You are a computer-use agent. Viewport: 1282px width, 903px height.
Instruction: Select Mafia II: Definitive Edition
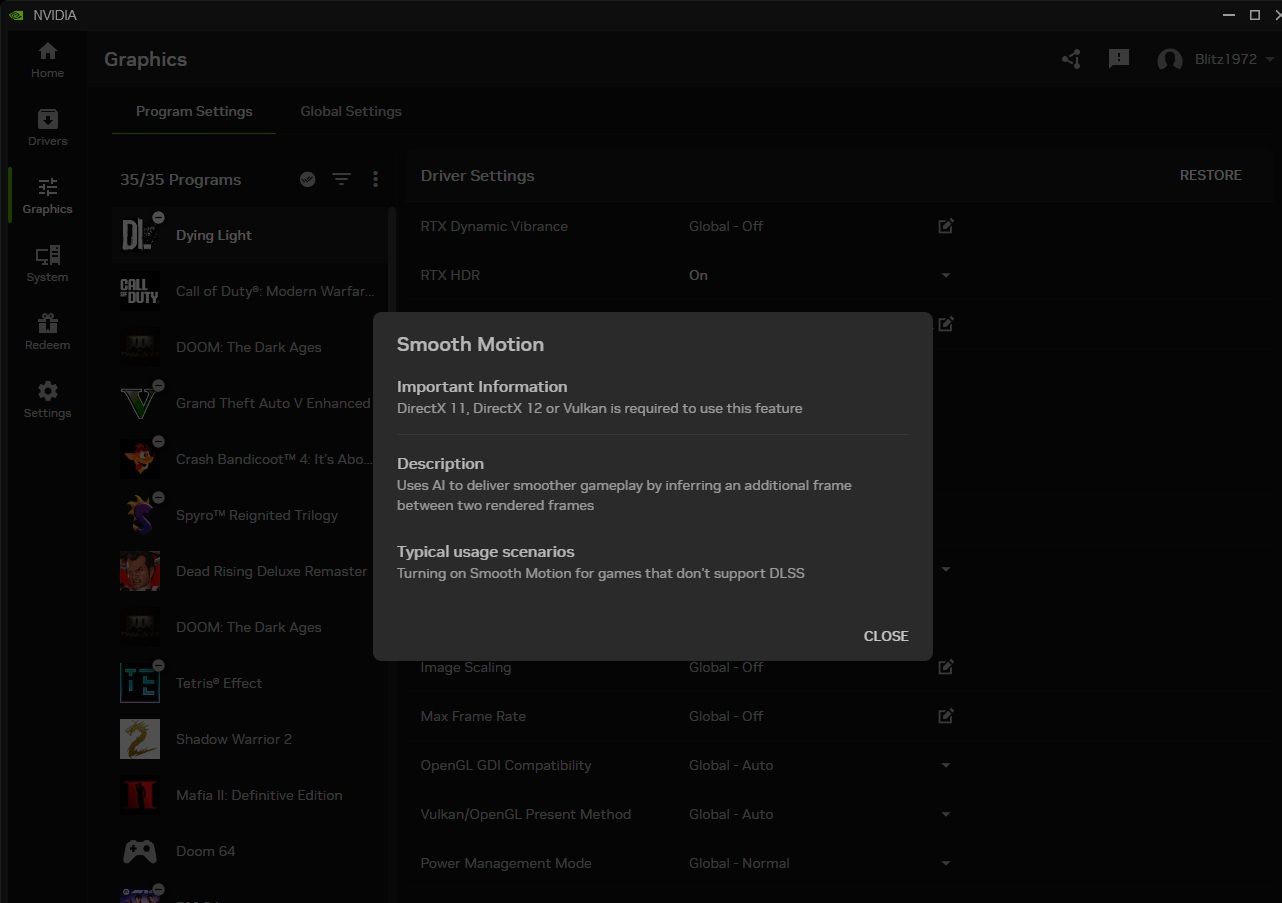pyautogui.click(x=249, y=795)
